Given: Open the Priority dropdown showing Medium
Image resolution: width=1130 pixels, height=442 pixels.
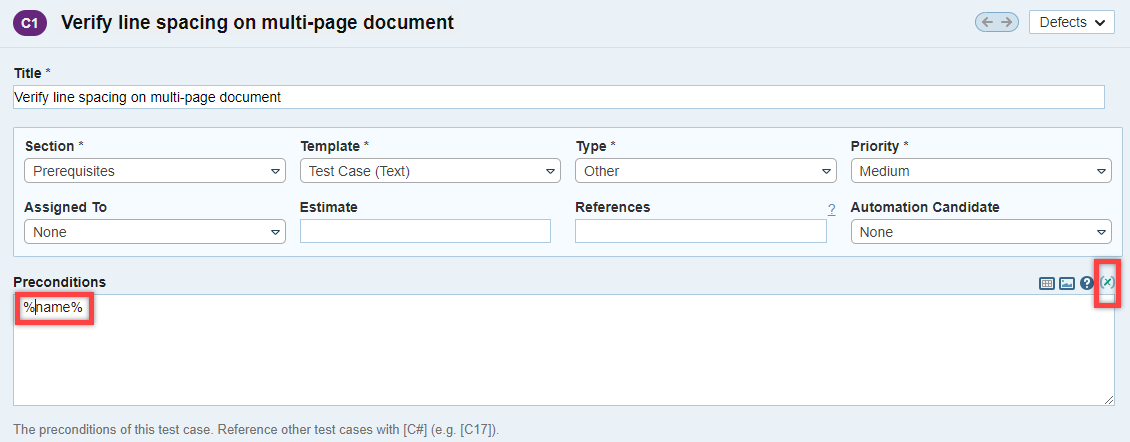Looking at the screenshot, I should click(x=980, y=171).
